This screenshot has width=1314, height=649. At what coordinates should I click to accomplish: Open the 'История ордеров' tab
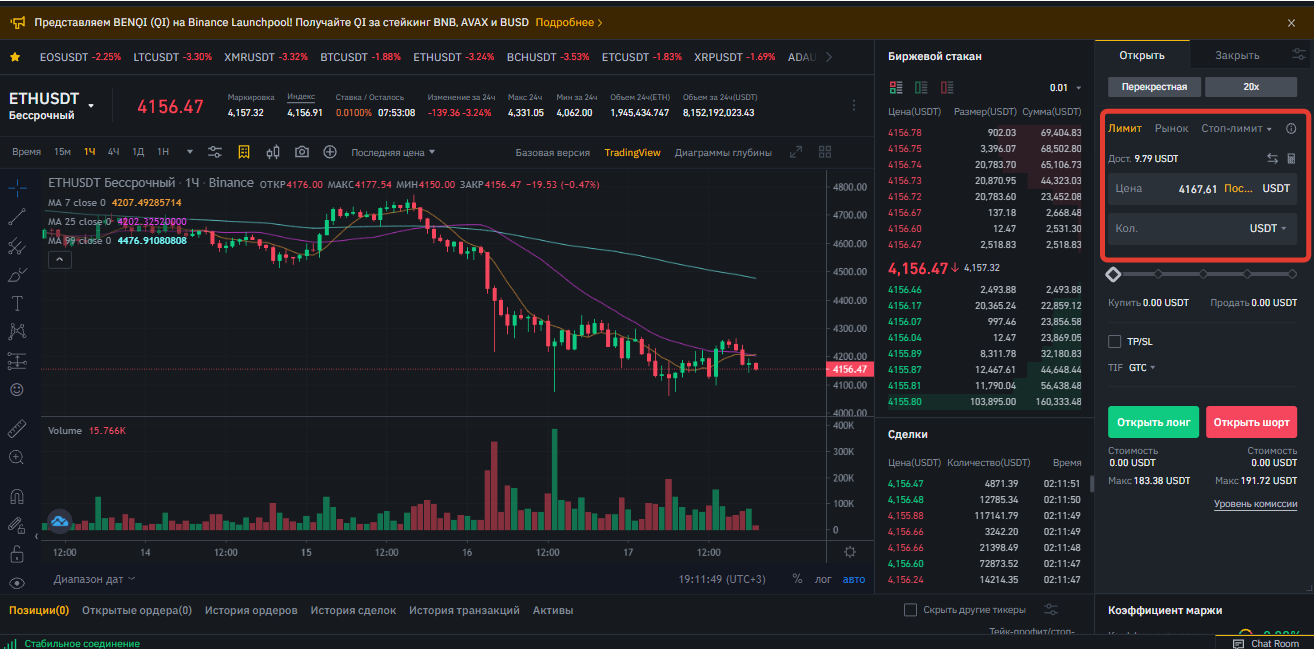251,610
